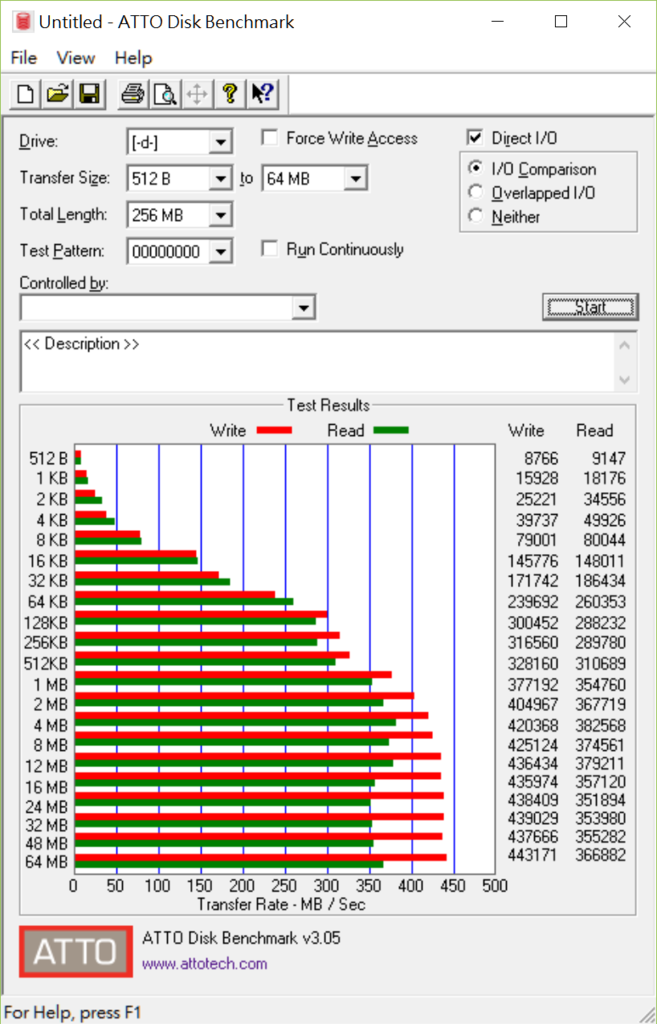Image resolution: width=657 pixels, height=1024 pixels.
Task: Open the View menu
Action: click(x=76, y=57)
